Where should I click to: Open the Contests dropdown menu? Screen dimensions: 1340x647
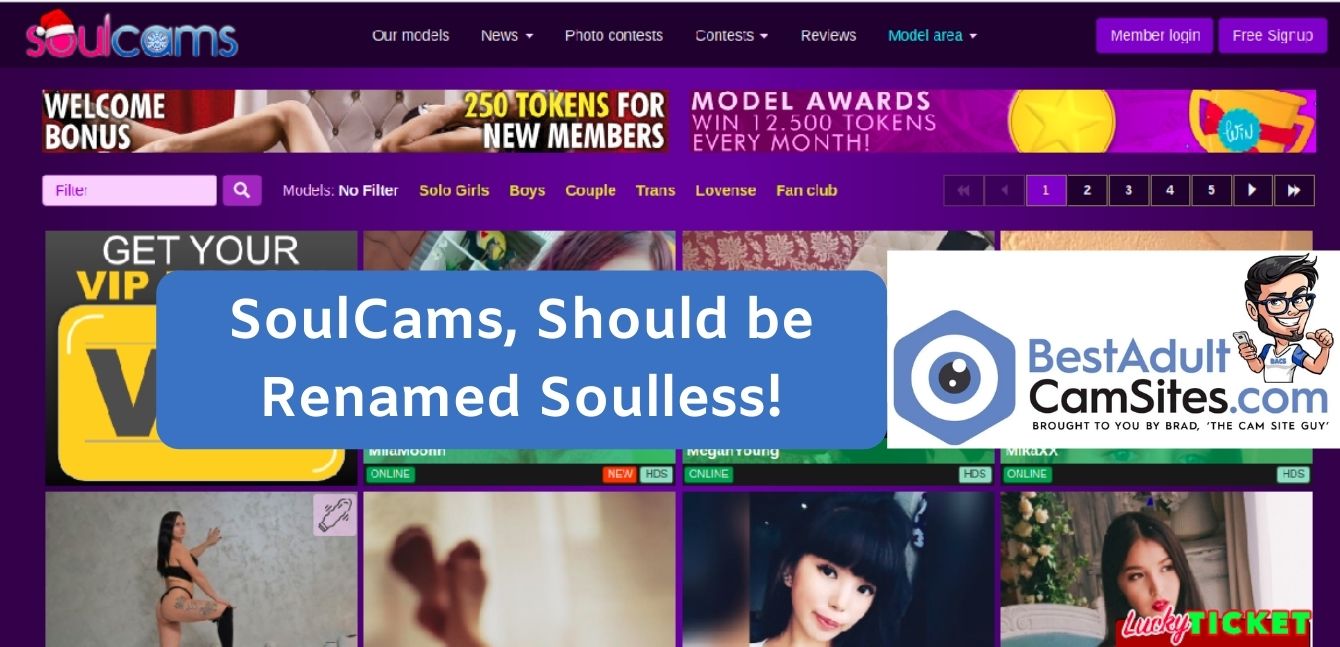click(732, 35)
